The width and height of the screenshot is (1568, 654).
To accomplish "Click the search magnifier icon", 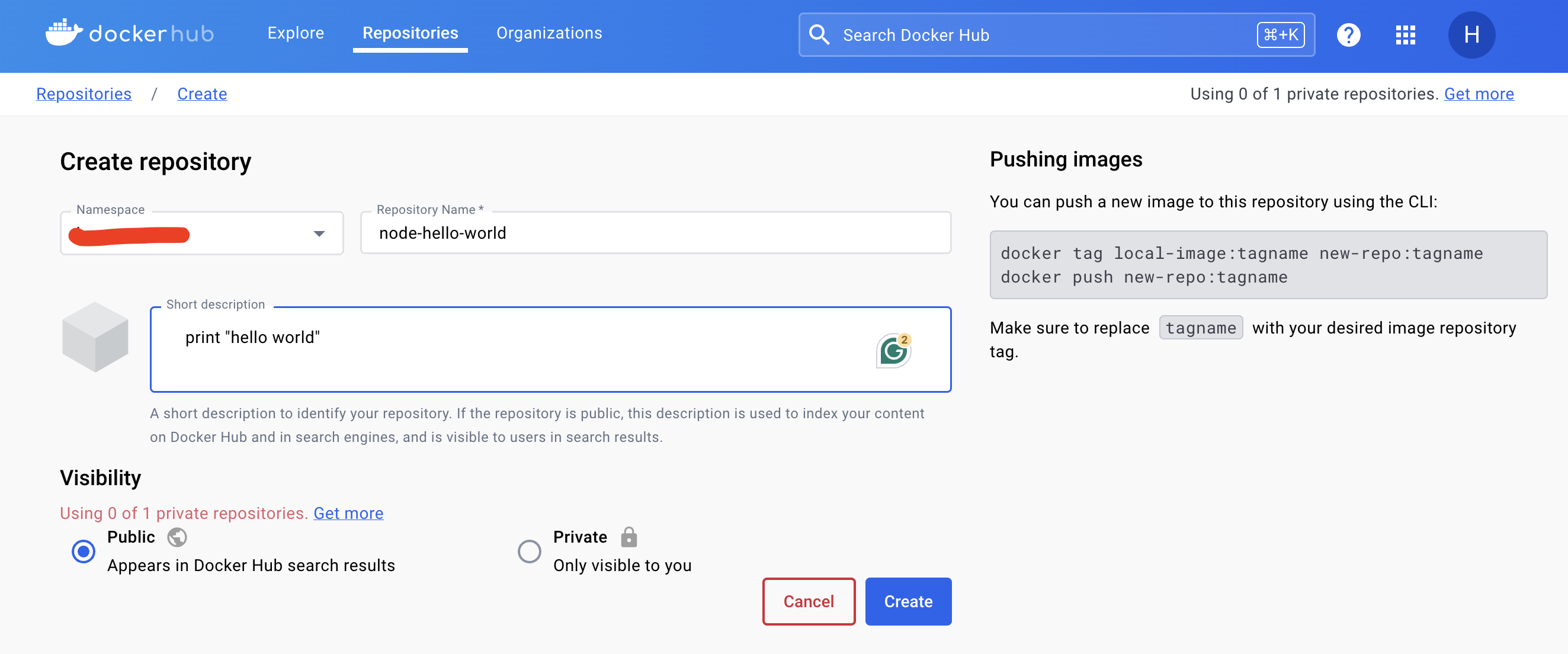I will tap(819, 35).
